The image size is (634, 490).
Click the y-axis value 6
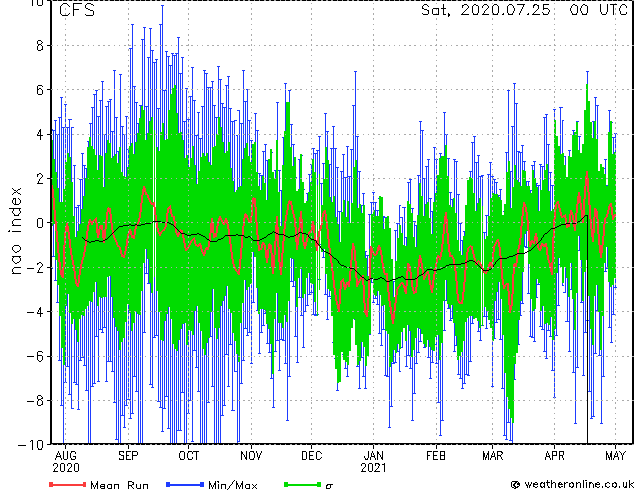pyautogui.click(x=39, y=90)
